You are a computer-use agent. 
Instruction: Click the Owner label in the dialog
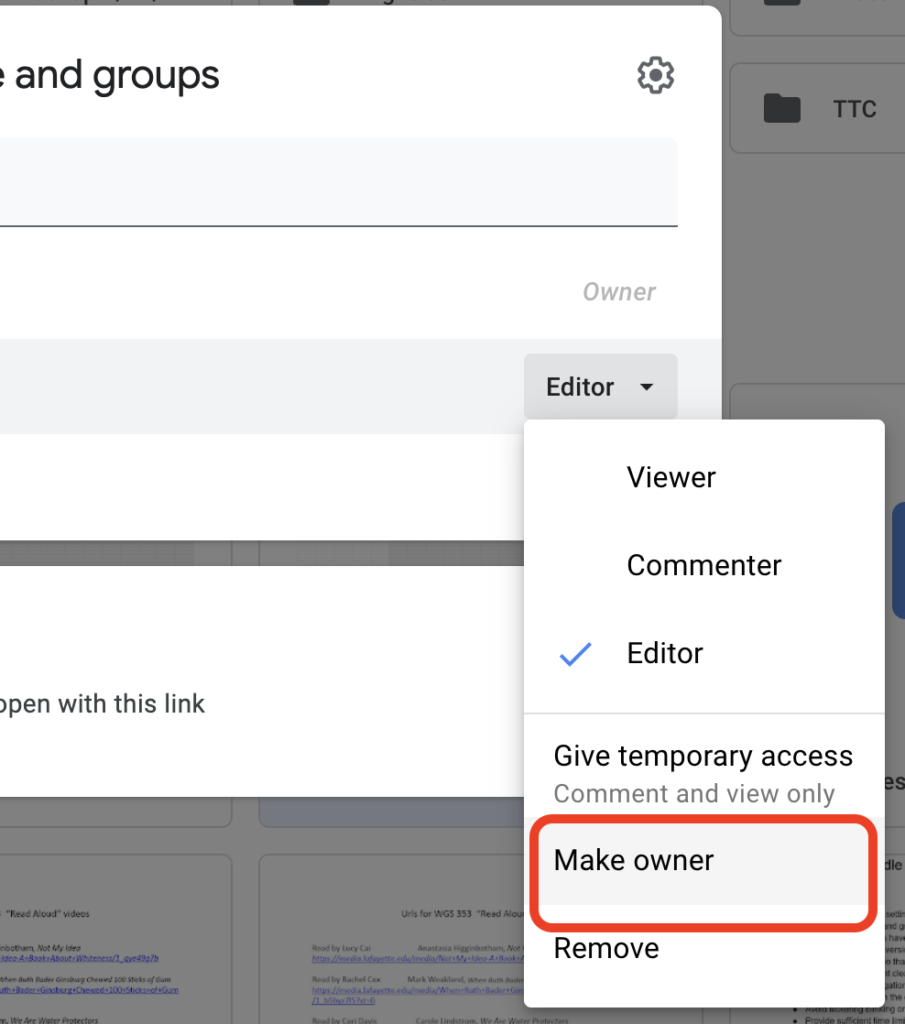click(x=619, y=291)
